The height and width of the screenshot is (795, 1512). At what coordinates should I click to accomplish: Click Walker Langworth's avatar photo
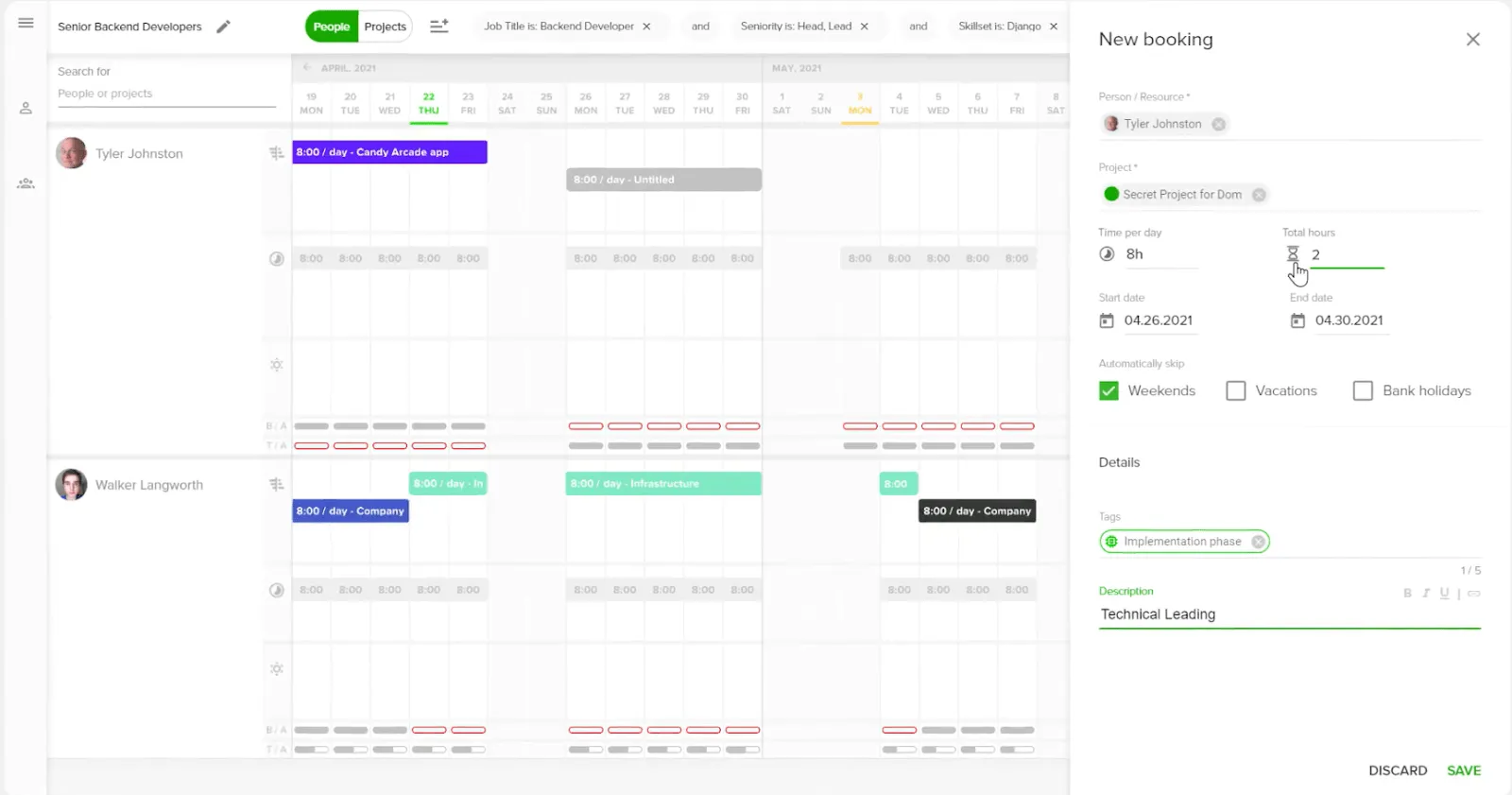(71, 484)
